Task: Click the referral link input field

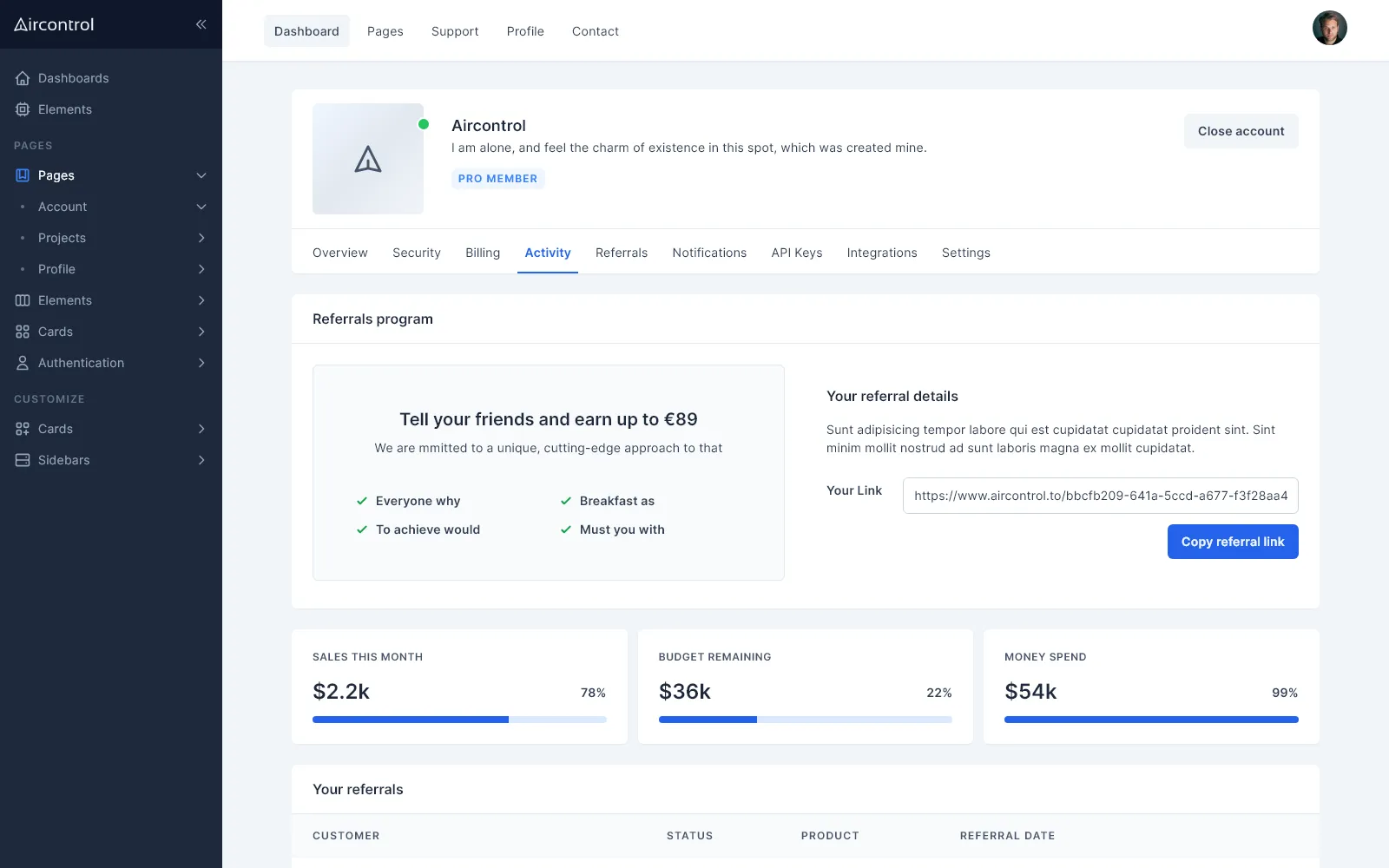Action: (1101, 496)
